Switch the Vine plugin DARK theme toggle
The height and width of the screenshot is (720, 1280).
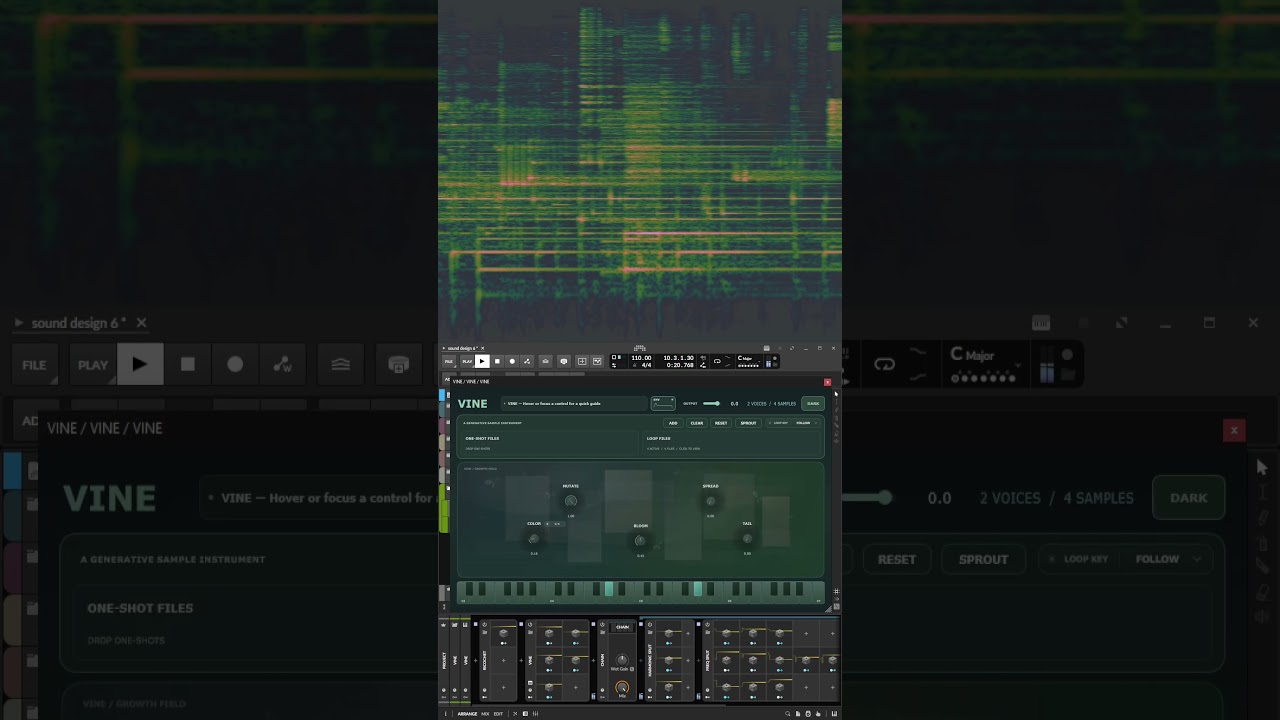[813, 403]
